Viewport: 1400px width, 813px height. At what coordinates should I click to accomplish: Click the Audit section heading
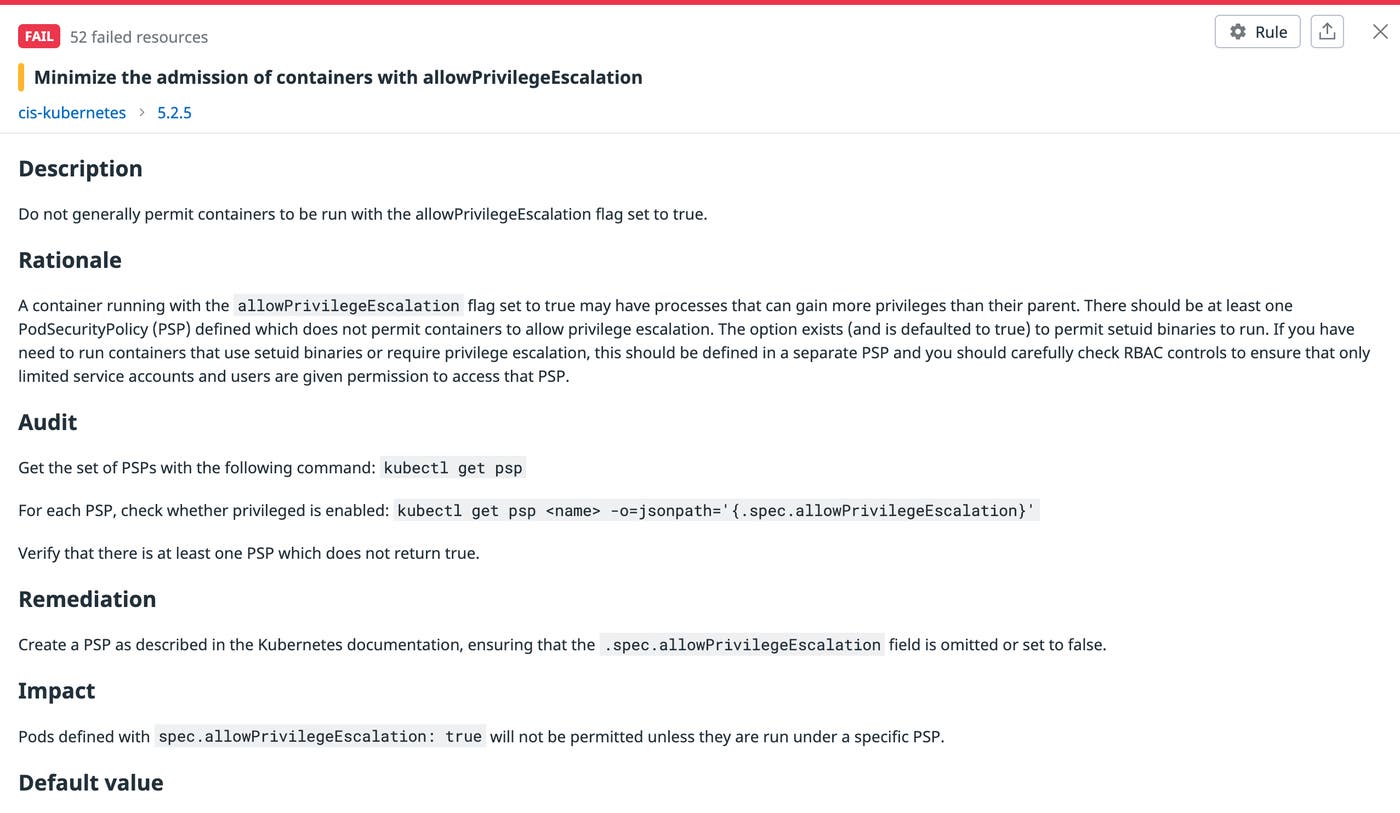(47, 422)
